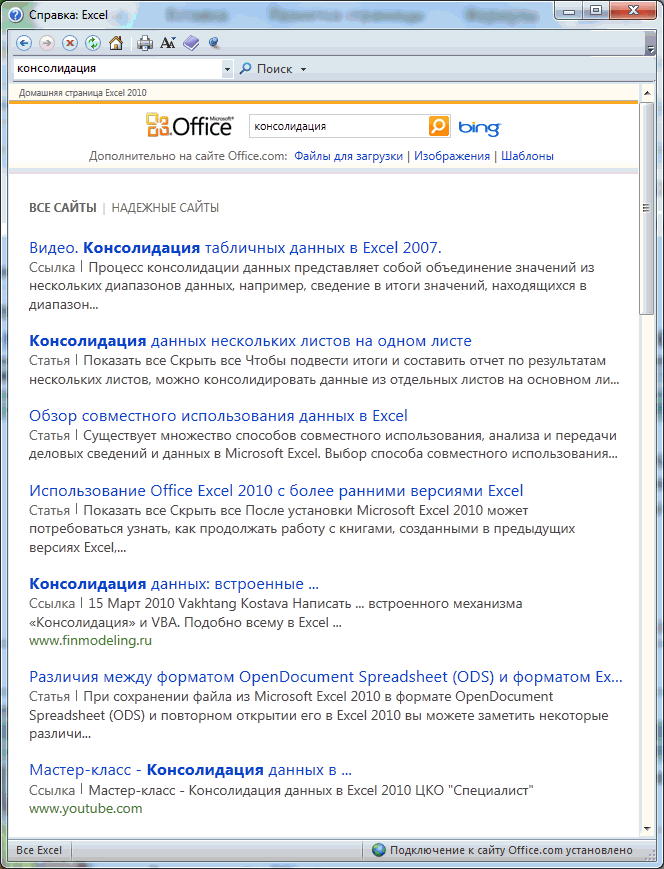
Task: Click the vertical scrollbar thumb
Action: tap(647, 208)
